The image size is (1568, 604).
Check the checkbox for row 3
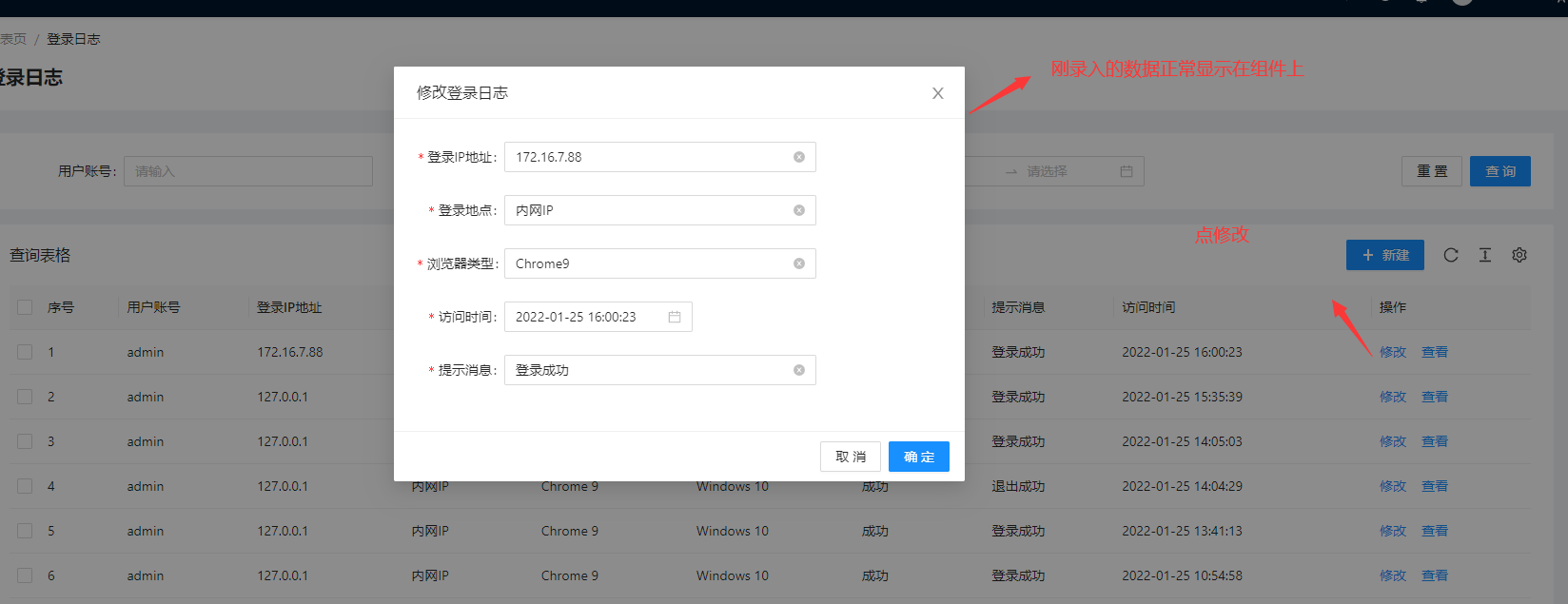25,441
